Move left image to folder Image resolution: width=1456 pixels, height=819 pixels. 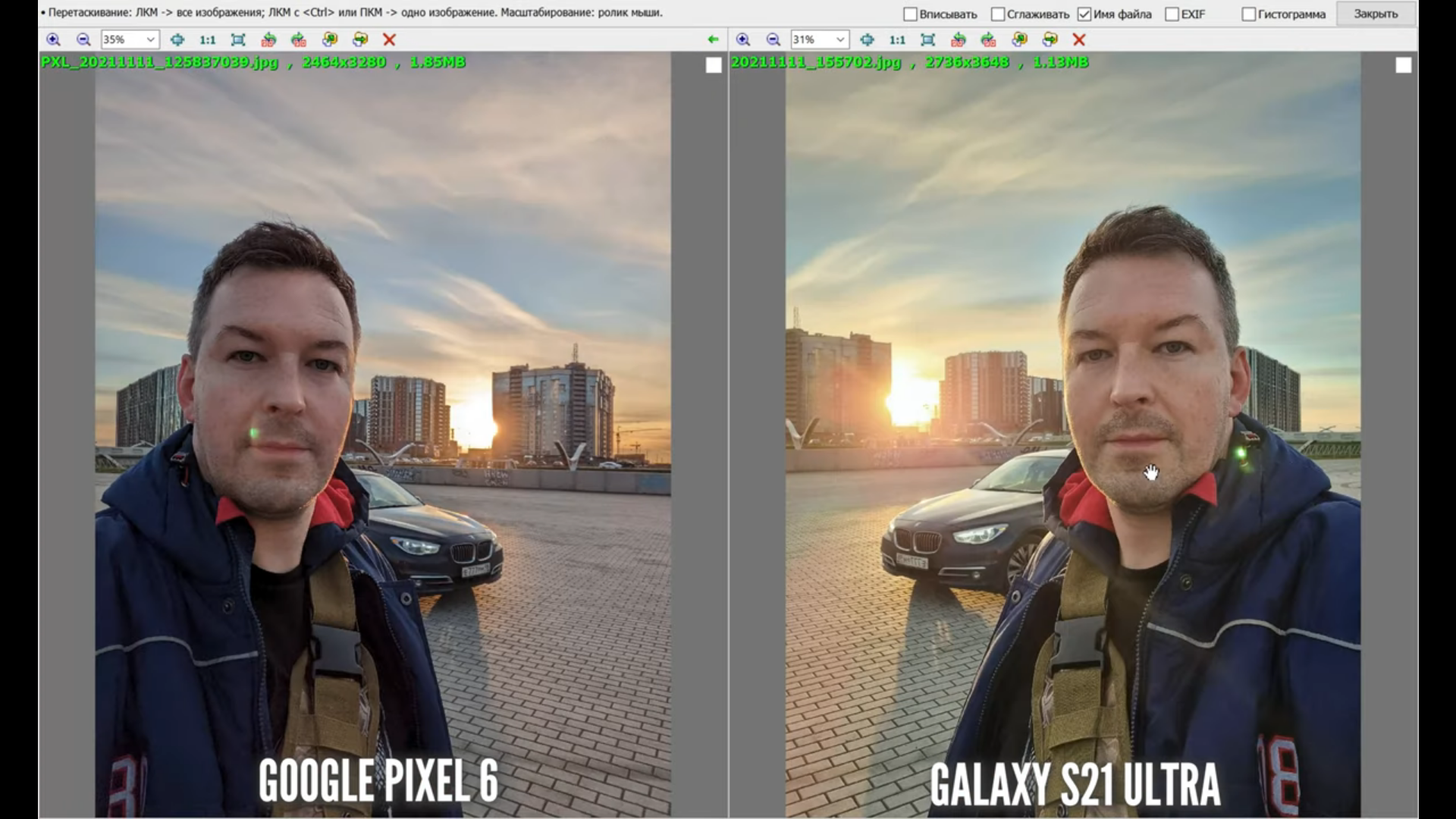click(359, 39)
